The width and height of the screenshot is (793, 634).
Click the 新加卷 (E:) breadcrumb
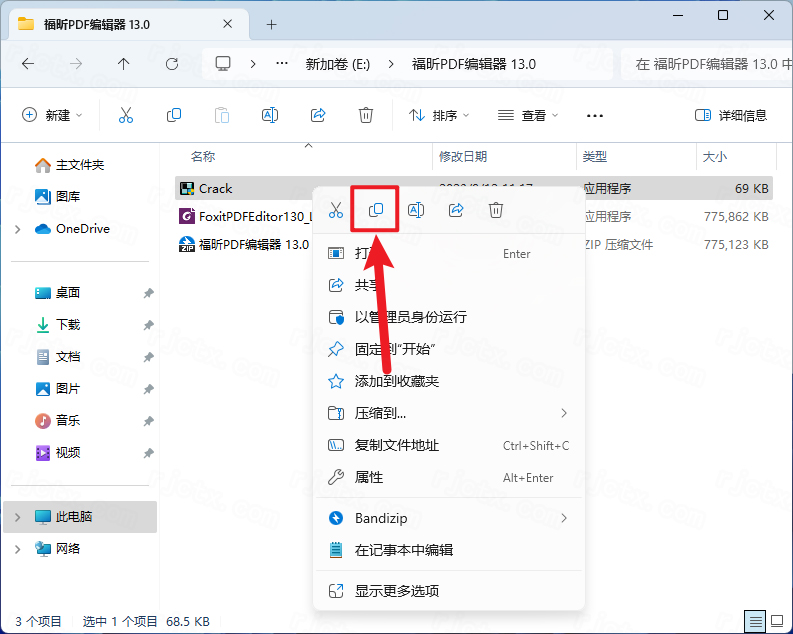point(337,64)
